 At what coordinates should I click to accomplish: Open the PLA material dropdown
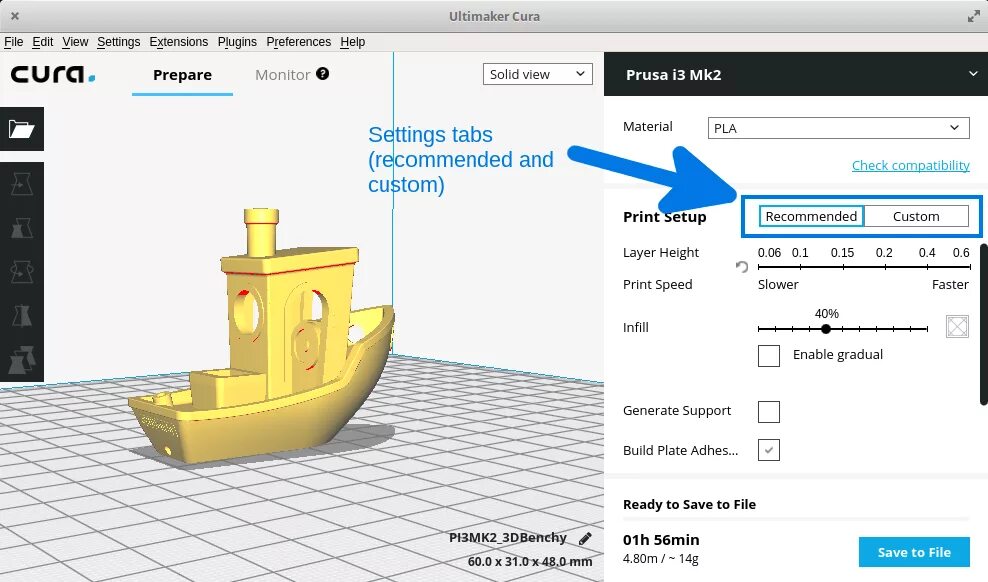tap(838, 128)
